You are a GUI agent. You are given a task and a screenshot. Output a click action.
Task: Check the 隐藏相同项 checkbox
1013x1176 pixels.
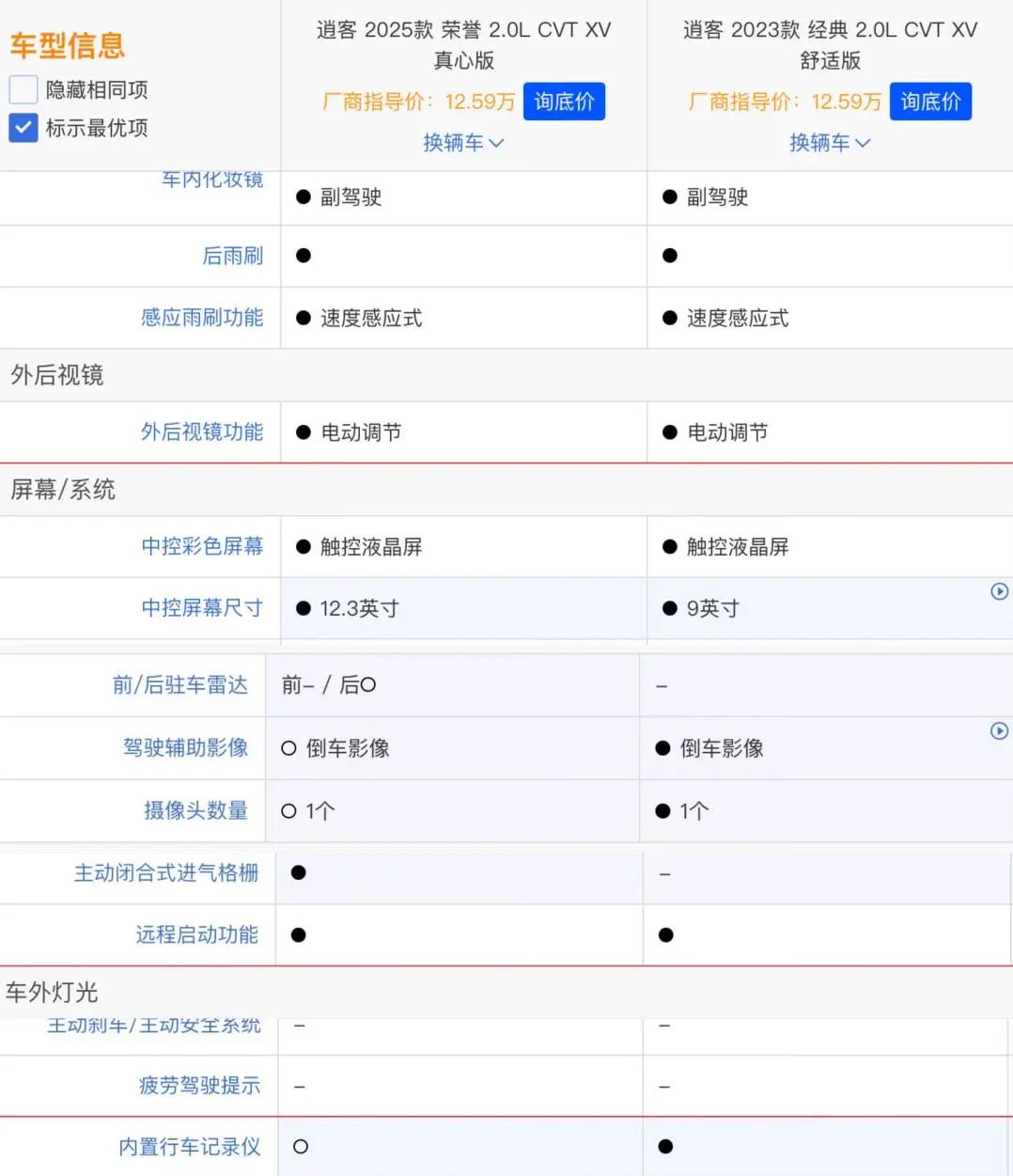coord(23,90)
